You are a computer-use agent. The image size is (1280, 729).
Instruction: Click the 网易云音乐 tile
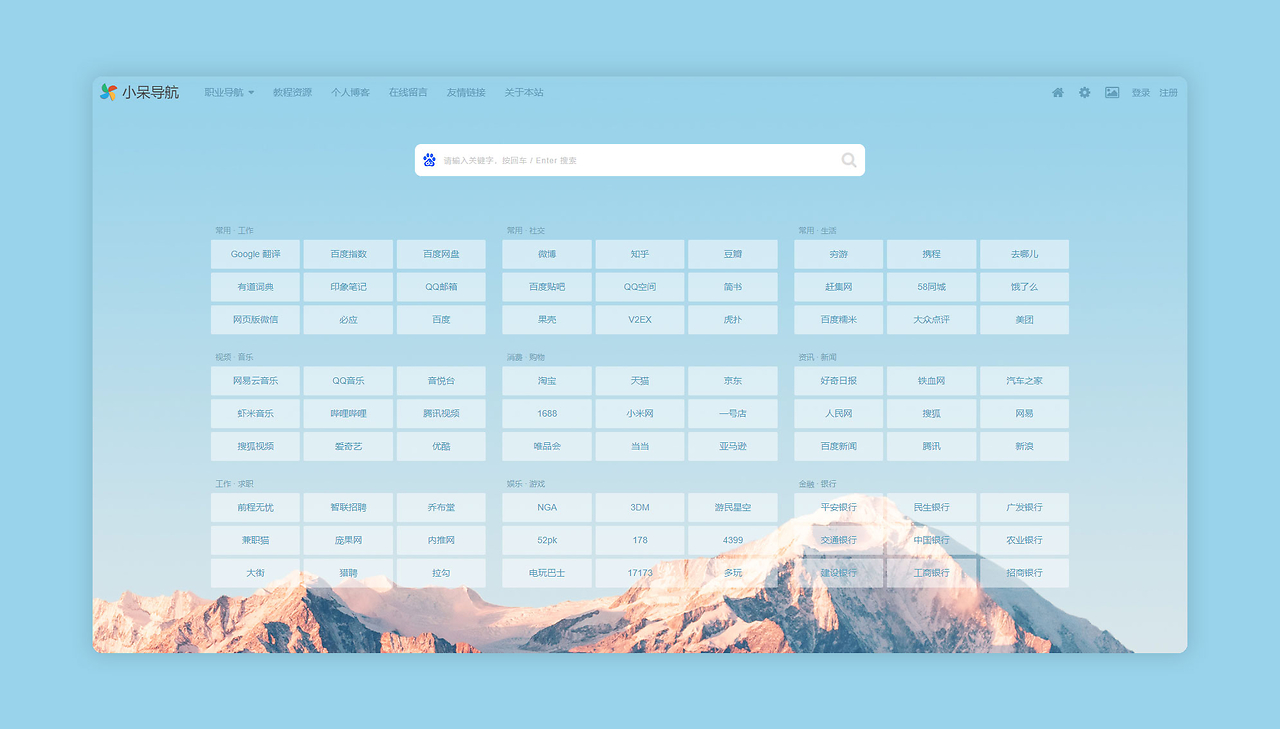pyautogui.click(x=255, y=381)
